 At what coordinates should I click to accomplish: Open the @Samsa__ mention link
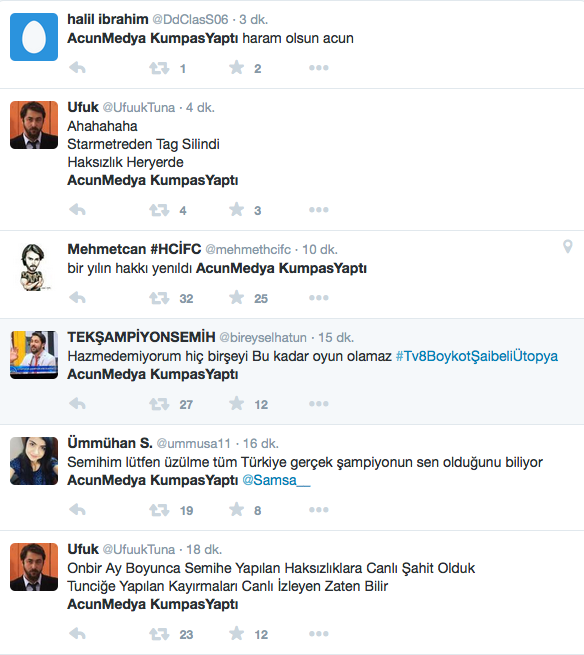click(x=276, y=480)
